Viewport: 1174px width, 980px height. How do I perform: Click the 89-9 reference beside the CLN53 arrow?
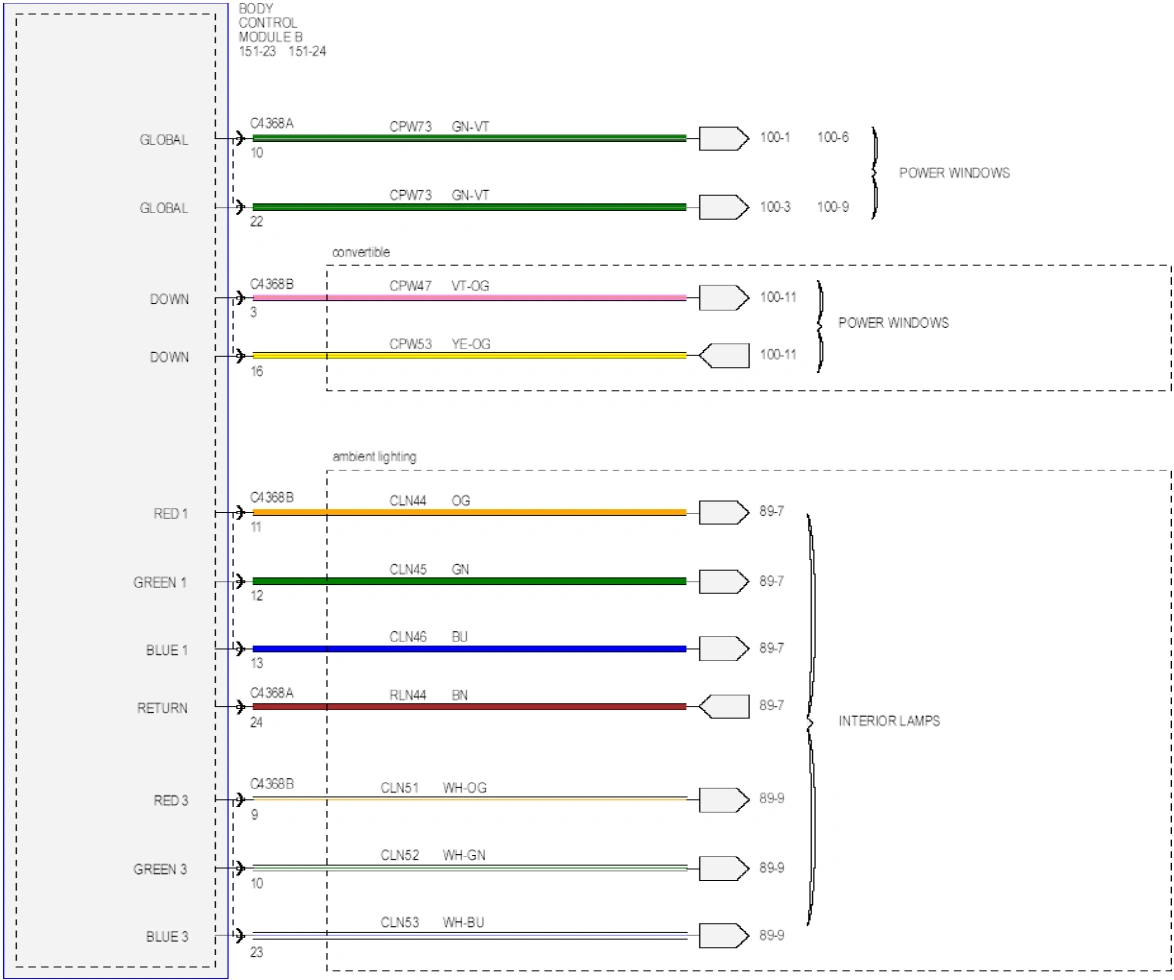(x=772, y=935)
